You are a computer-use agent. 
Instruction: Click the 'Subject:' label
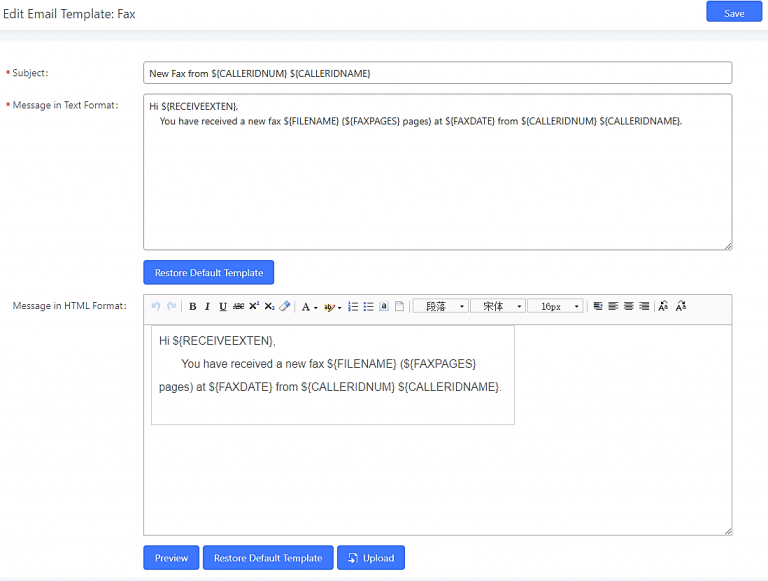click(x=30, y=73)
